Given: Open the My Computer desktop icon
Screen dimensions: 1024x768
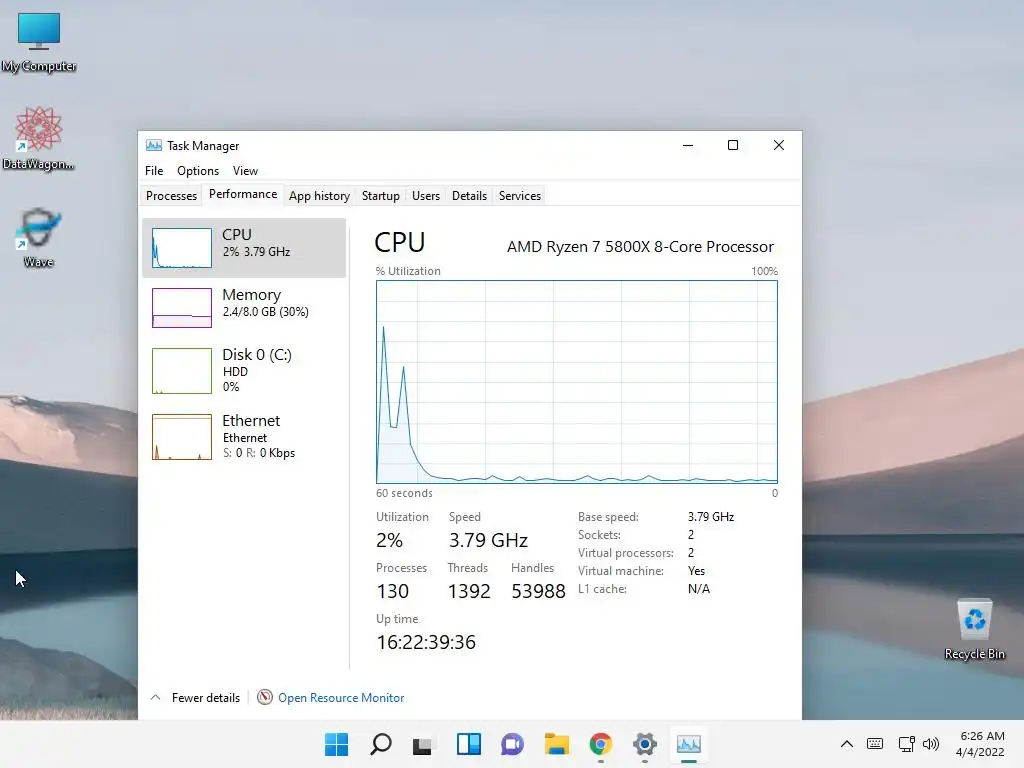Looking at the screenshot, I should click(x=39, y=42).
